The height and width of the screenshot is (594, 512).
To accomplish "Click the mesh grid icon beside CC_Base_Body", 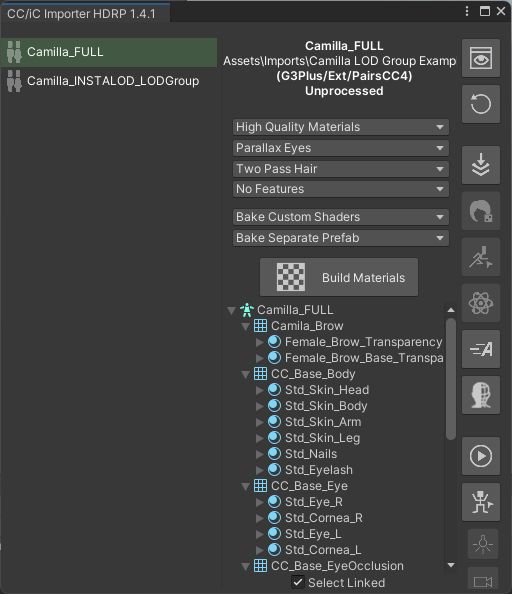I will pyautogui.click(x=260, y=374).
